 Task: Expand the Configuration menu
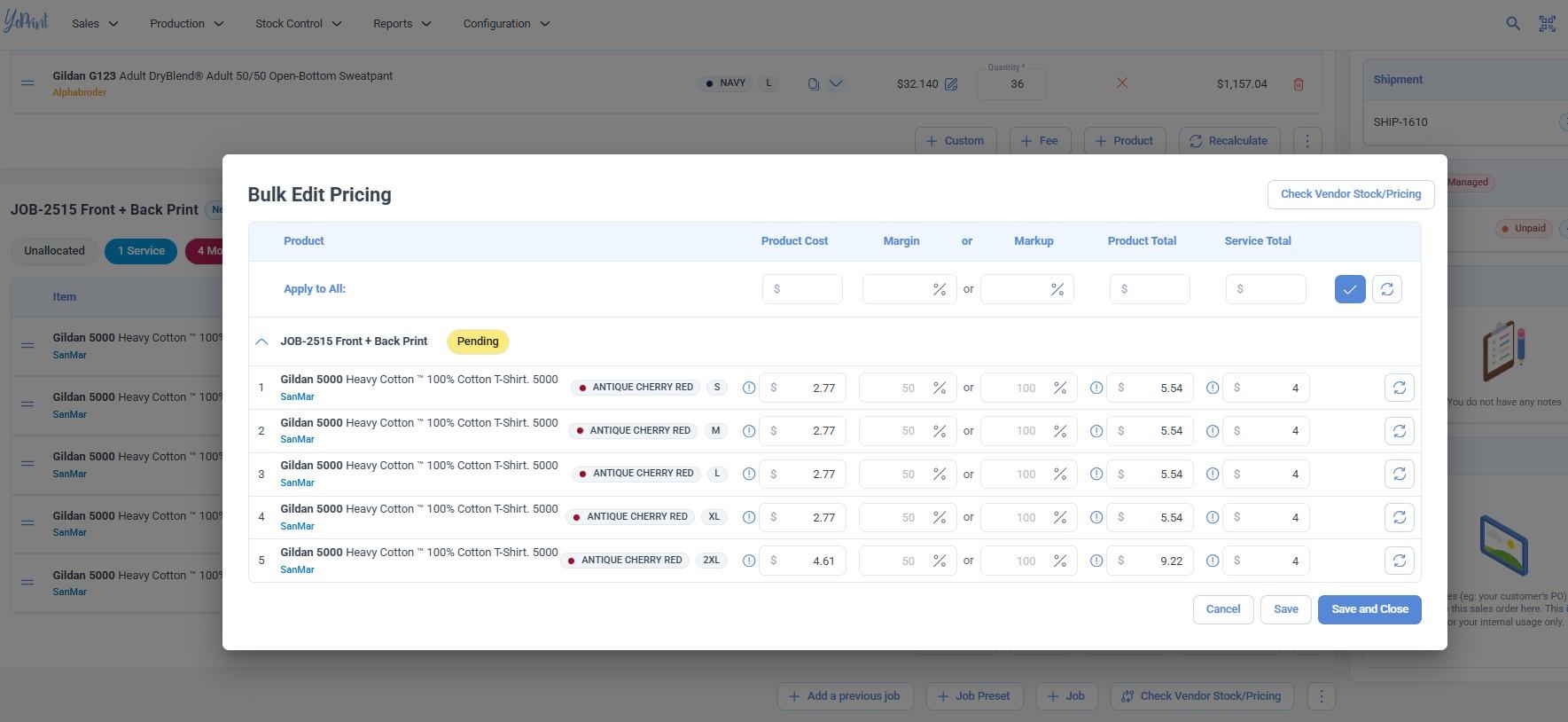[x=506, y=24]
